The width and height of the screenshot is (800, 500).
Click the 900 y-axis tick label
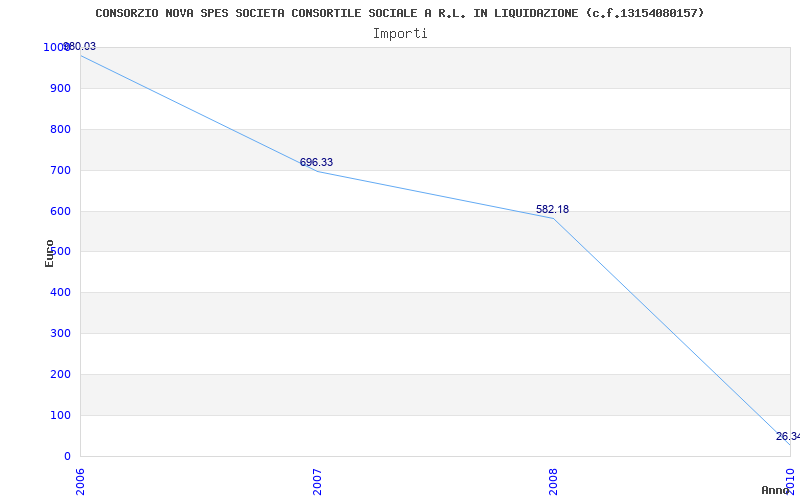[60, 88]
